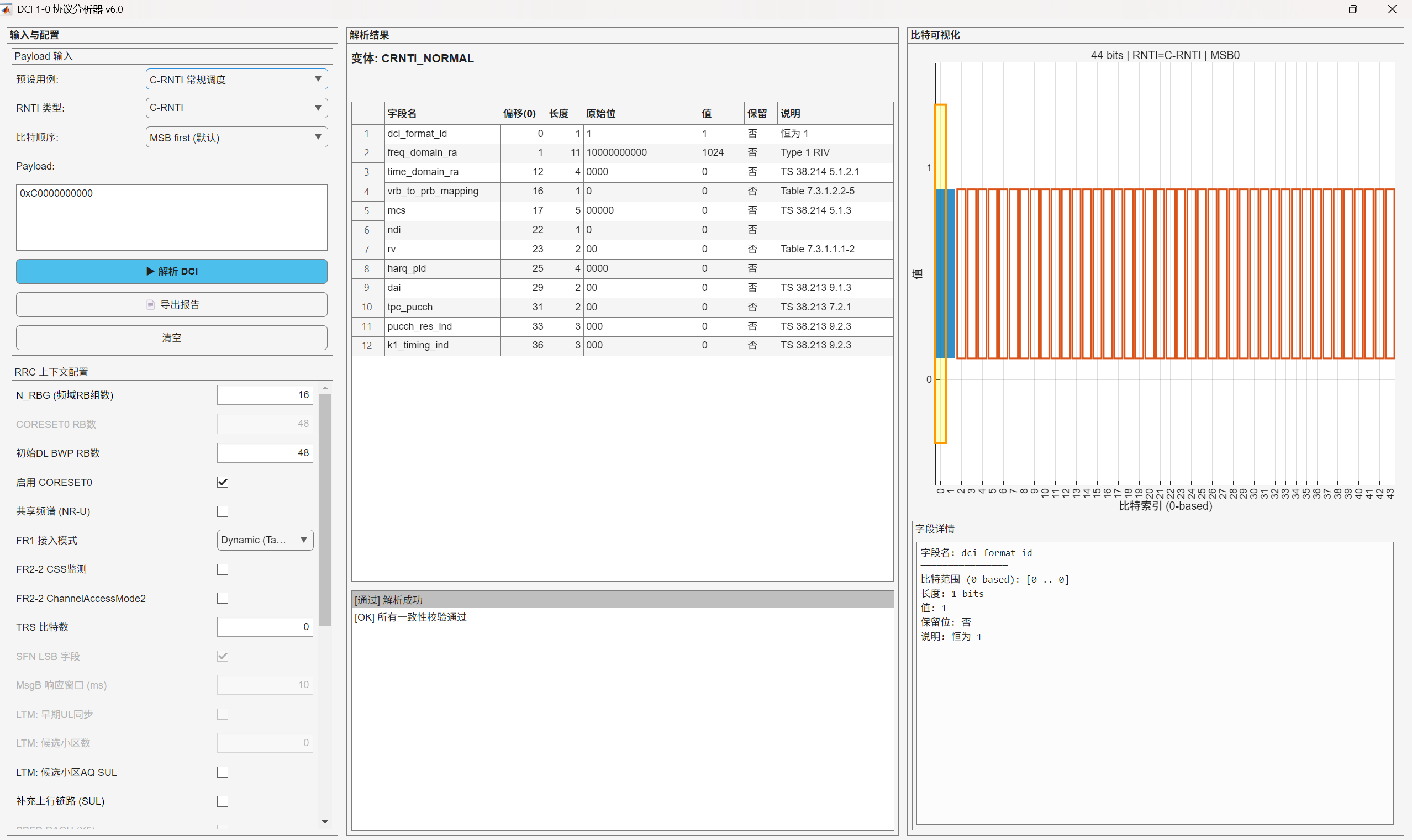
Task: Click the Payload hex input field
Action: [172, 218]
